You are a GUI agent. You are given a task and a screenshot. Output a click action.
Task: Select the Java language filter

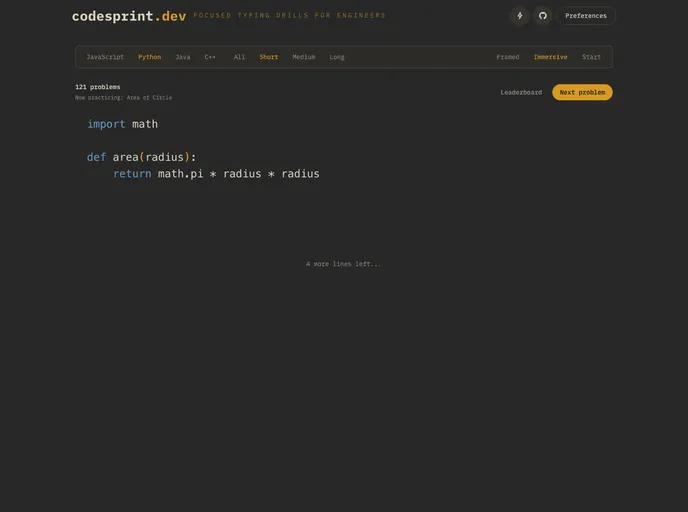click(x=183, y=57)
